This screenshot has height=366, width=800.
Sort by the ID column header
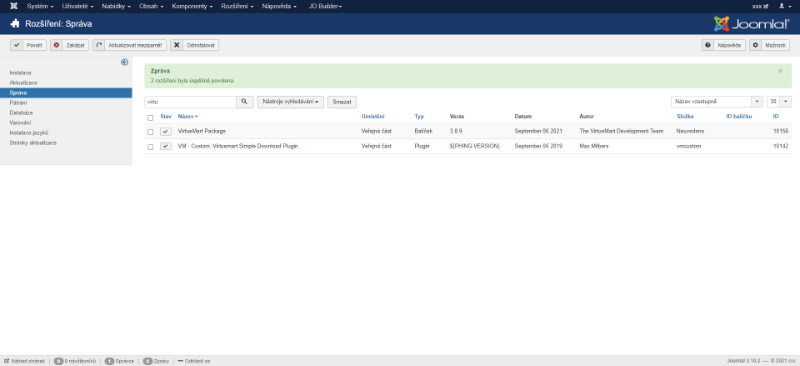point(776,116)
